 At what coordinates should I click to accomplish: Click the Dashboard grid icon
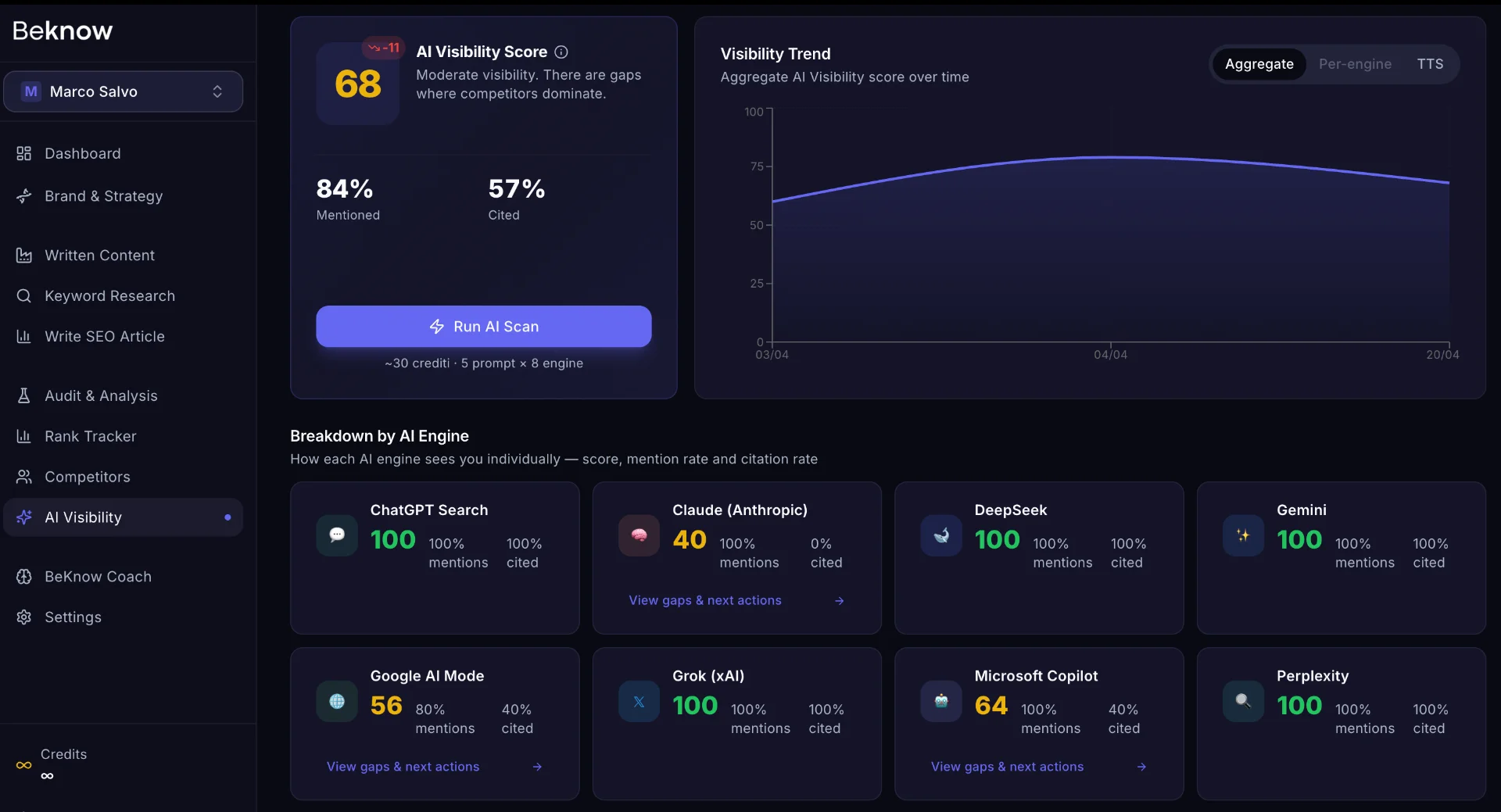pyautogui.click(x=24, y=153)
